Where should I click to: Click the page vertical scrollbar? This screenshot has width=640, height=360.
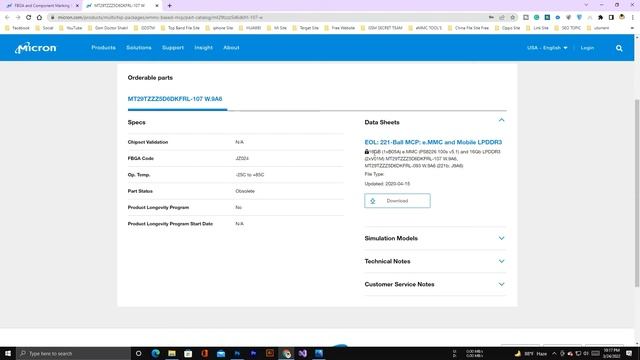click(637, 193)
